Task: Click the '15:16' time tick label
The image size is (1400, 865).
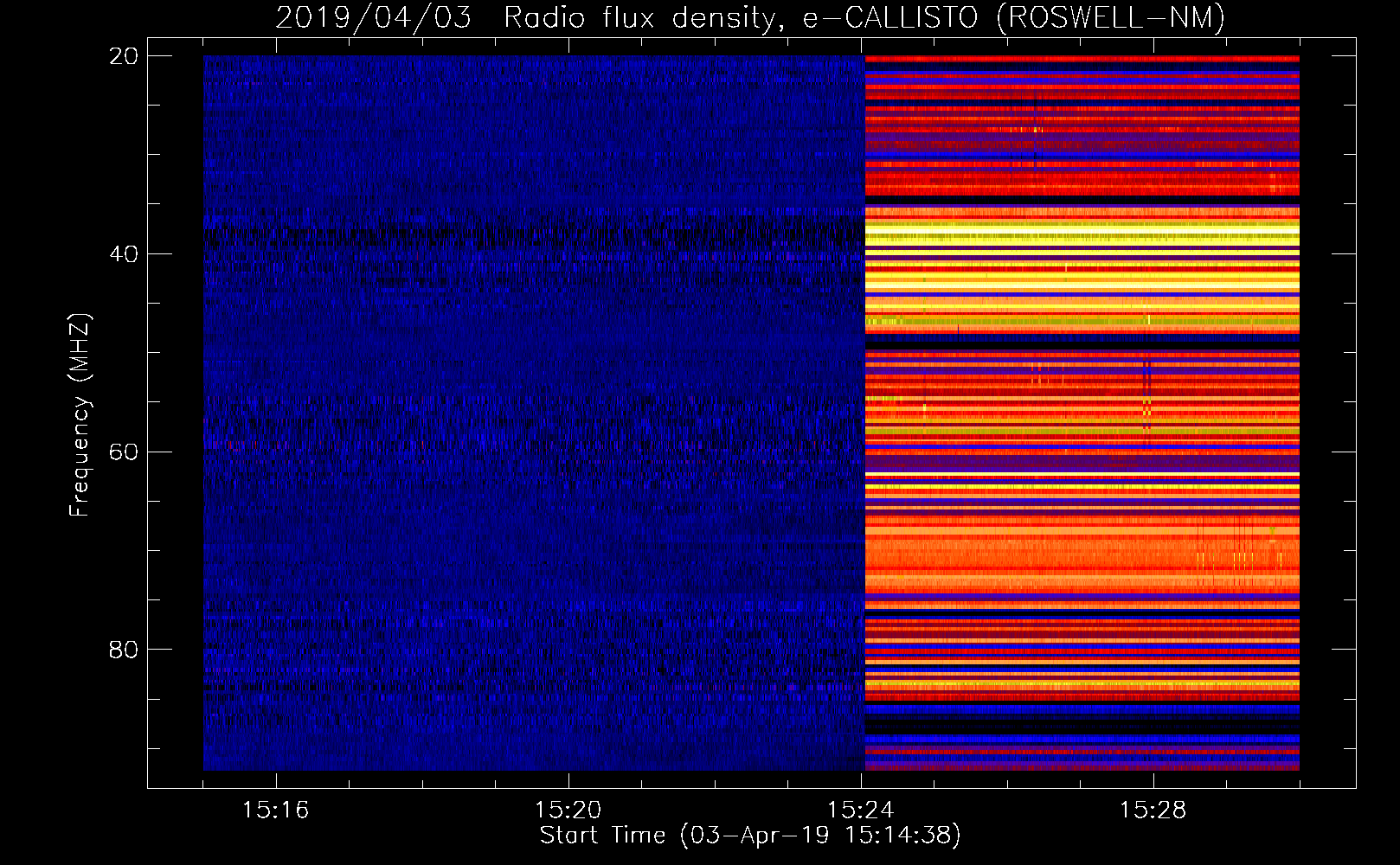Action: click(275, 811)
